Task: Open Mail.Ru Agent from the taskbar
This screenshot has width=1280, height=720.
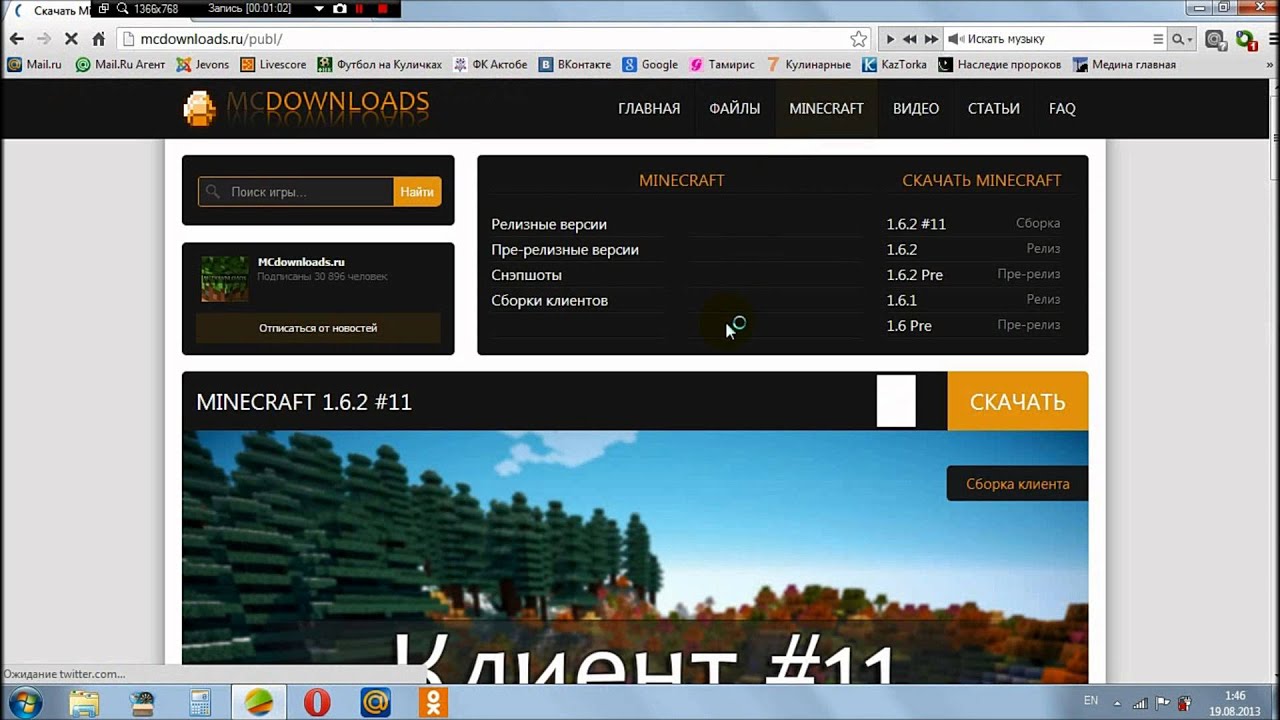Action: click(x=375, y=703)
